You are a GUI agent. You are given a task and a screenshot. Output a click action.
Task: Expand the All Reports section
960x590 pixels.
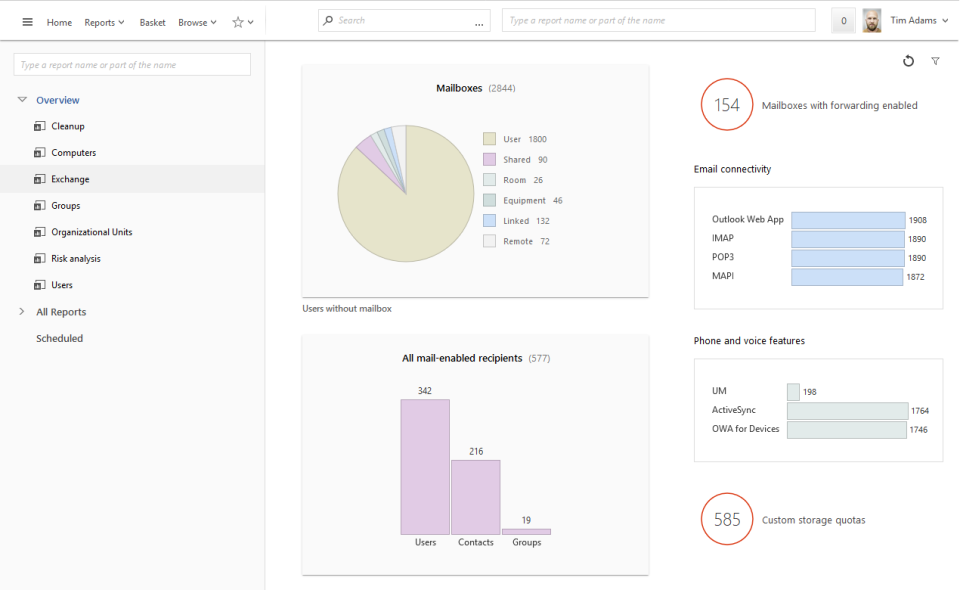click(20, 311)
